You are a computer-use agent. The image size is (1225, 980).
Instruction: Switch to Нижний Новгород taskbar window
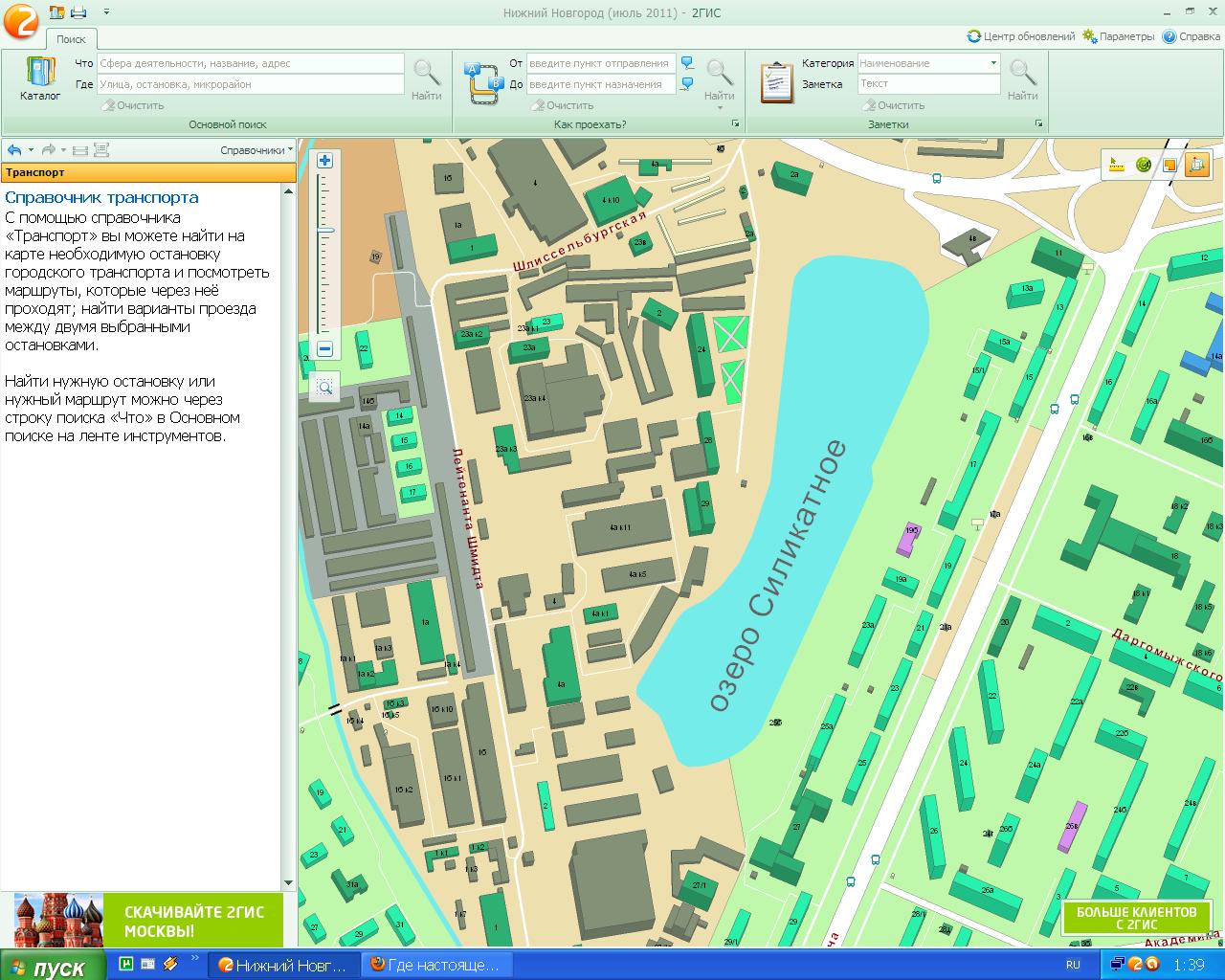(x=284, y=965)
